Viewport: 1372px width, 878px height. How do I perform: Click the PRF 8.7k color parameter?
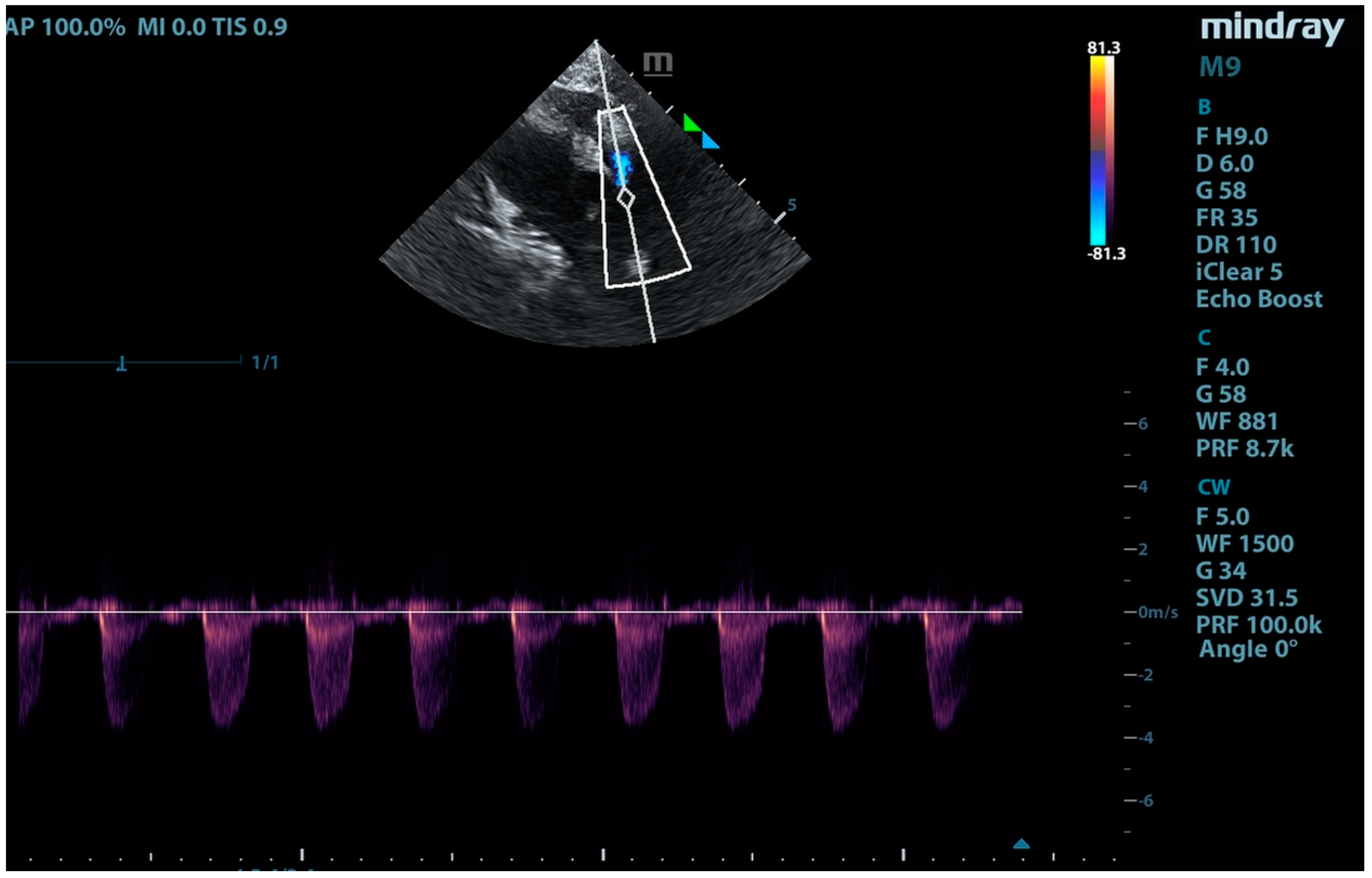tap(1244, 449)
